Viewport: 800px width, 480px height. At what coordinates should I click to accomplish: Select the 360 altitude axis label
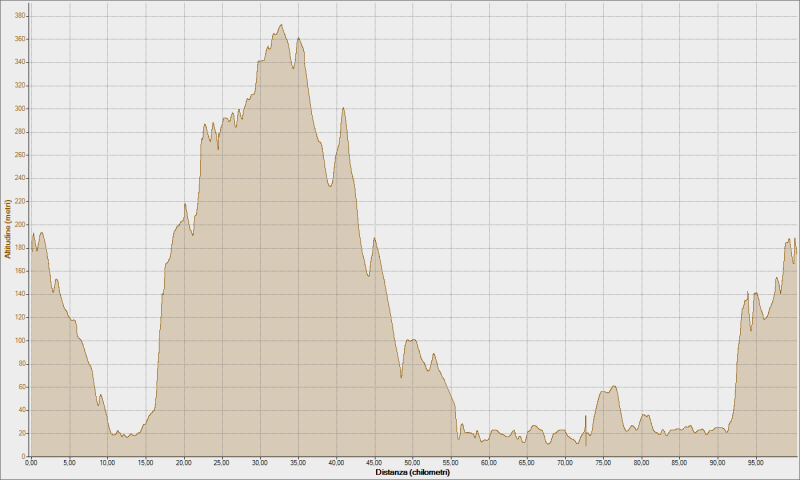20,39
